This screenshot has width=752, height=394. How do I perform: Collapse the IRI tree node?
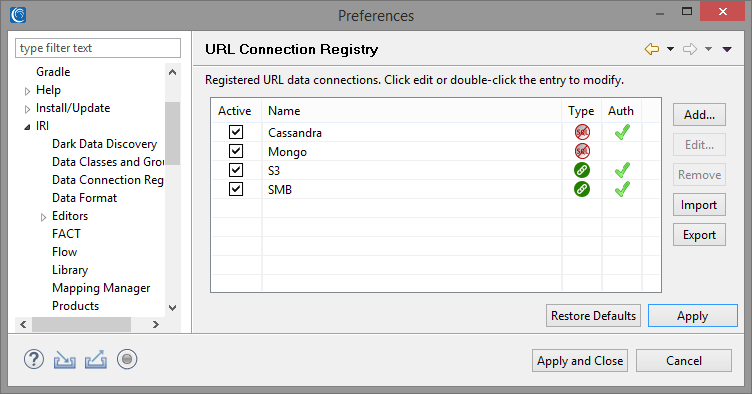27,127
